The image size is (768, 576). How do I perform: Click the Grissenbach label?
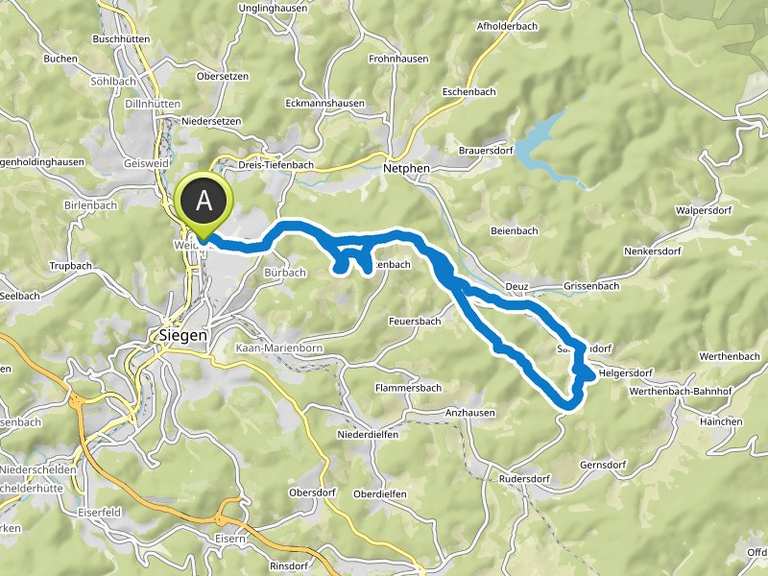tap(591, 286)
